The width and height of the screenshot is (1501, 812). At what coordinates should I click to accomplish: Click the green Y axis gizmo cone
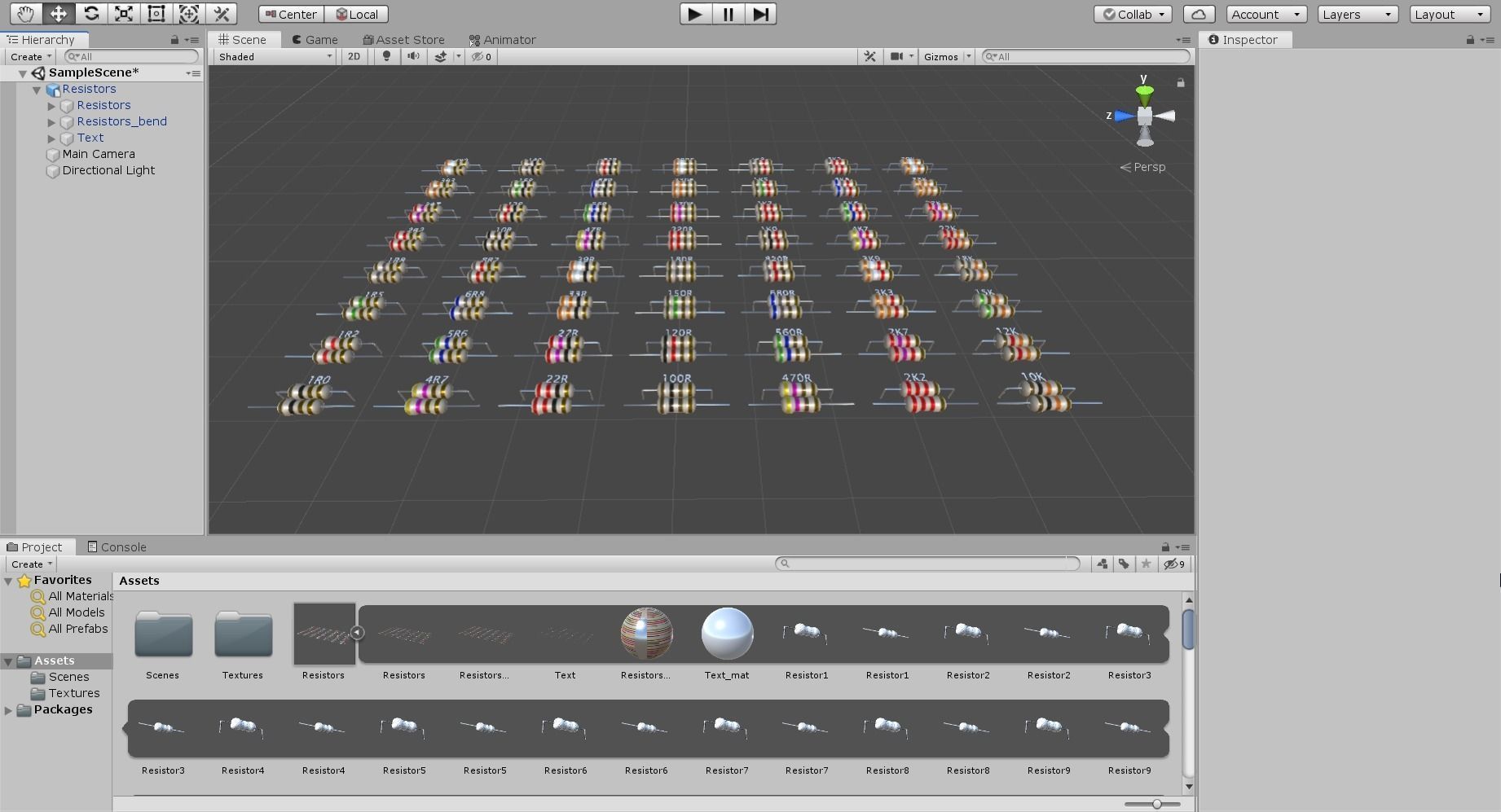[1145, 94]
